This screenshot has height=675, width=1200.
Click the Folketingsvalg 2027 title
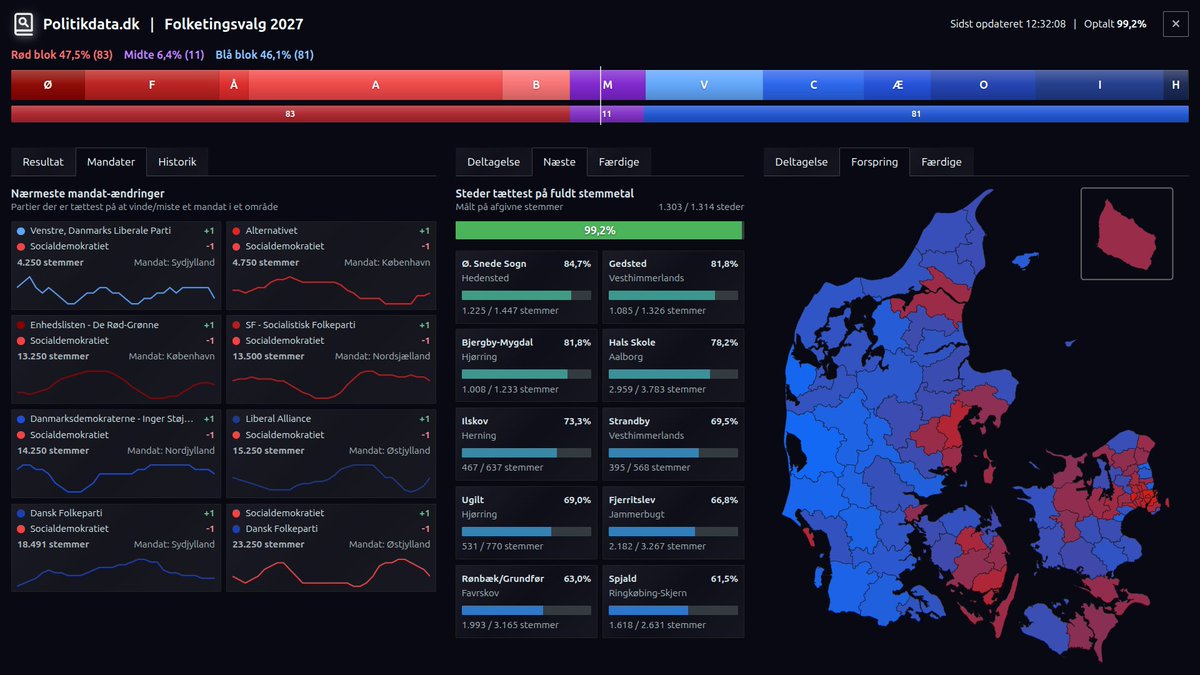coord(234,24)
